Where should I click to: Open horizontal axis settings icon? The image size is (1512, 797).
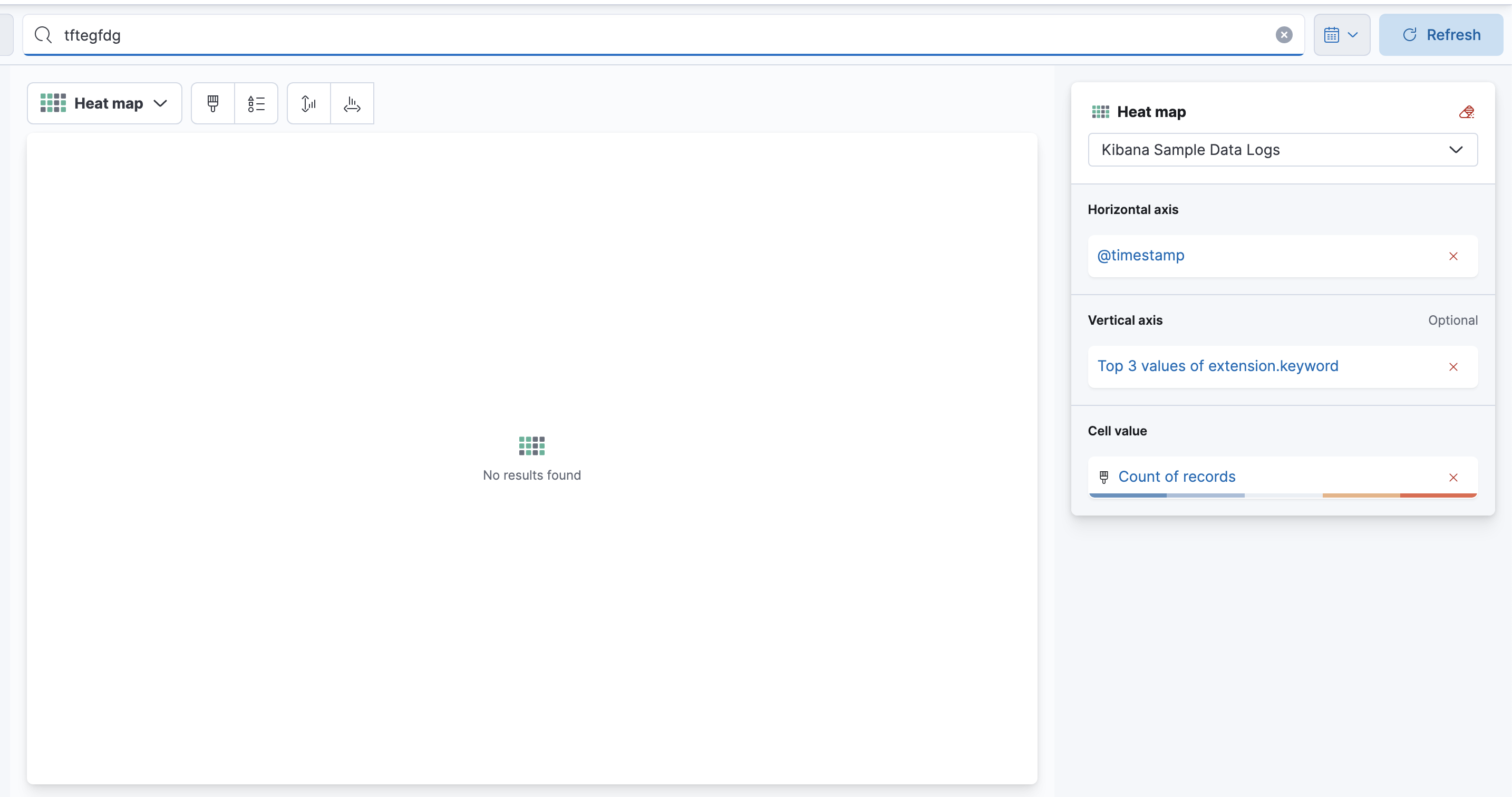352,103
